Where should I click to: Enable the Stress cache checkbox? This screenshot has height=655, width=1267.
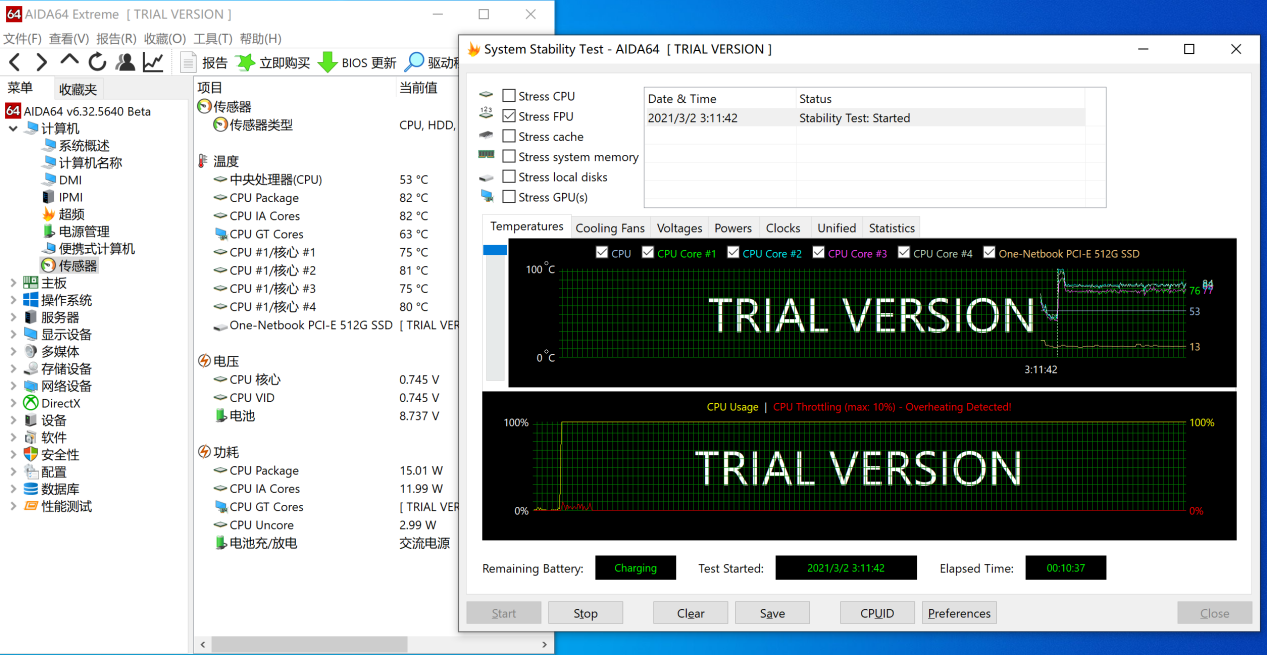[509, 136]
